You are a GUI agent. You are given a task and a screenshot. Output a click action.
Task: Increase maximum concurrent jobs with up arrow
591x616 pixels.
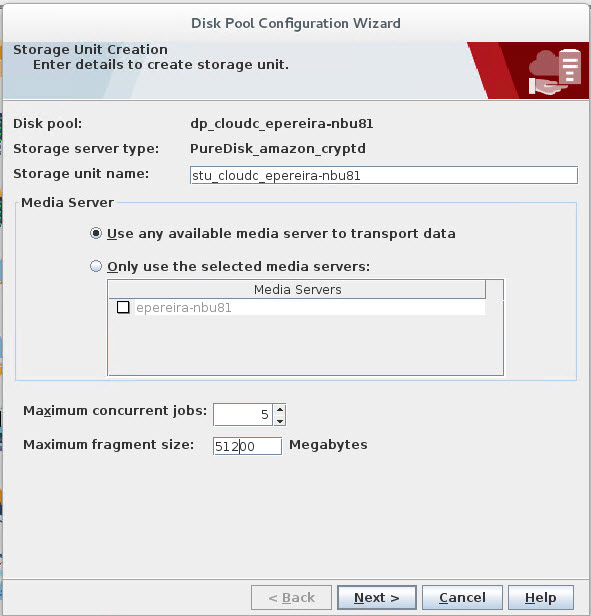coord(279,409)
